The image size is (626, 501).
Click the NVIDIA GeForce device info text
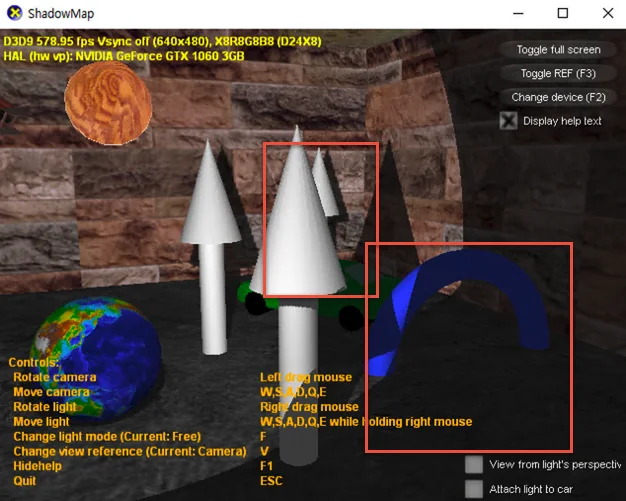click(x=125, y=55)
